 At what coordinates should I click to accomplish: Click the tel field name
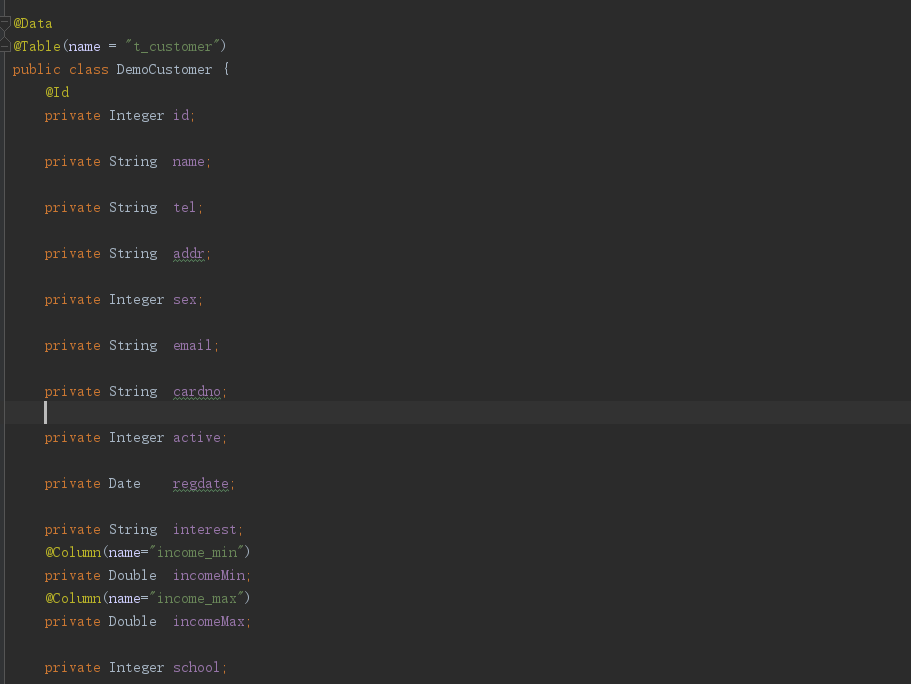[x=185, y=208]
